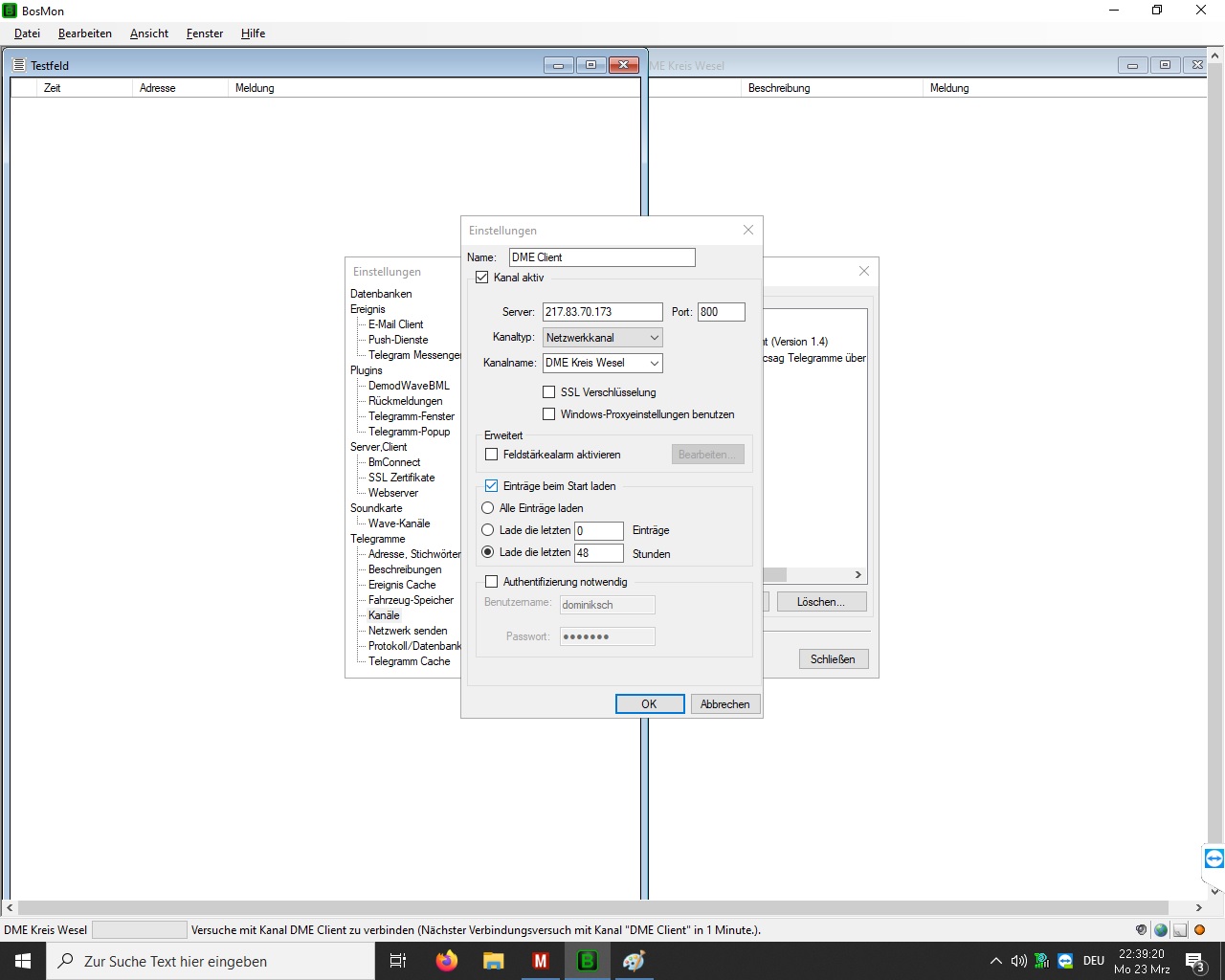Click the main horizontal scrollbar
Viewport: 1225px width, 980px height.
point(593,907)
